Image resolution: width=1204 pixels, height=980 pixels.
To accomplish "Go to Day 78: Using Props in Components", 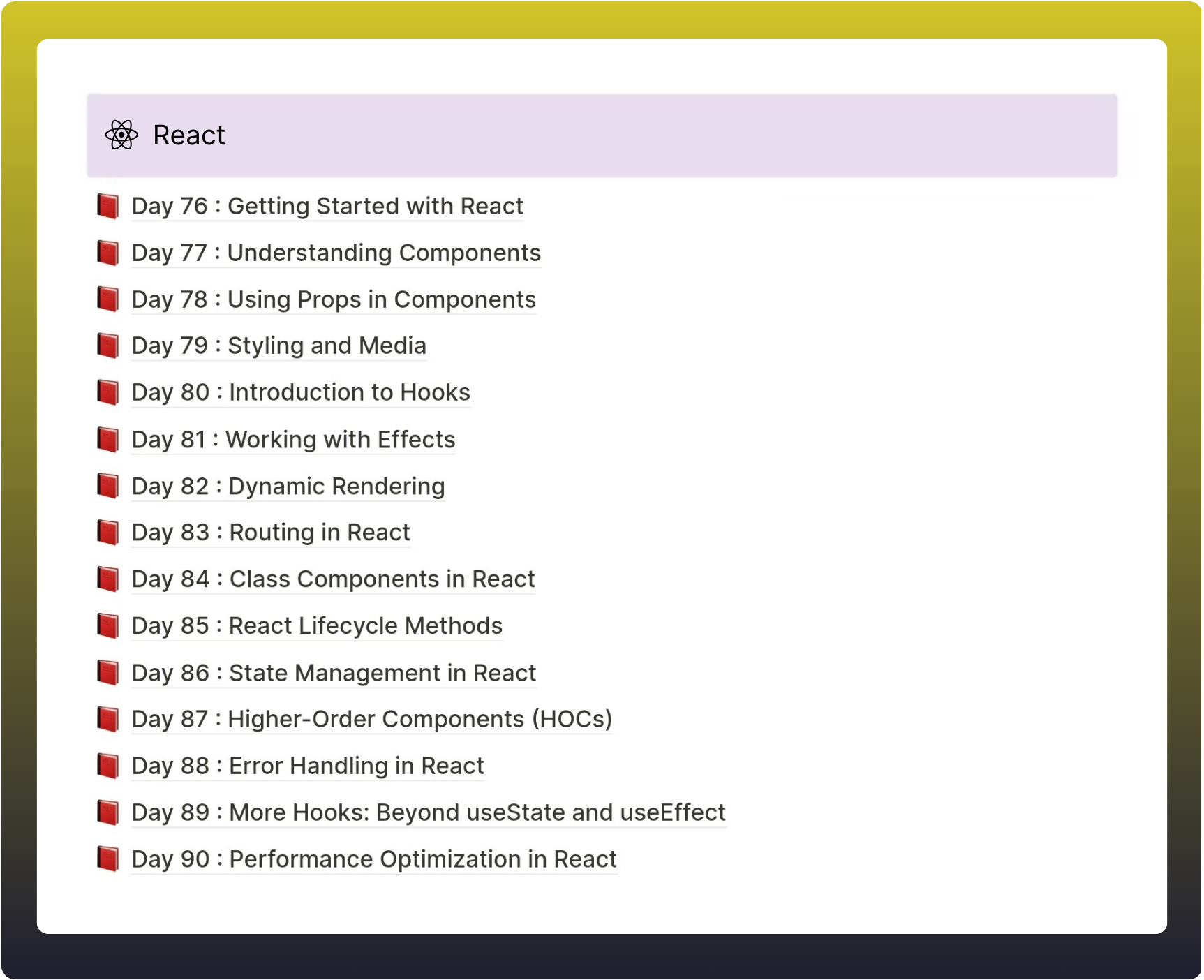I will [334, 300].
